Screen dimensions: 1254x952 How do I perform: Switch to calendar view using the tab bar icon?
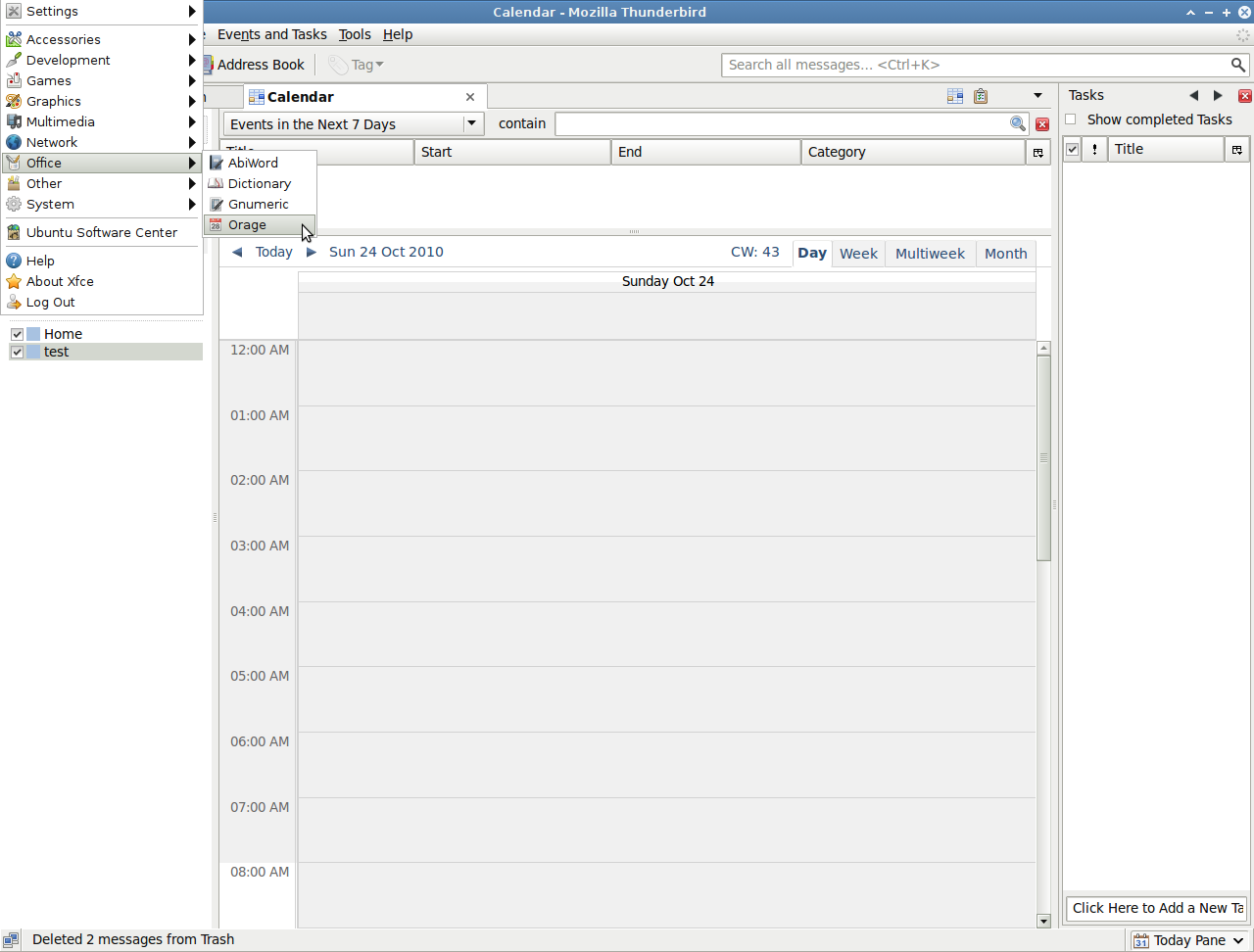tap(954, 96)
